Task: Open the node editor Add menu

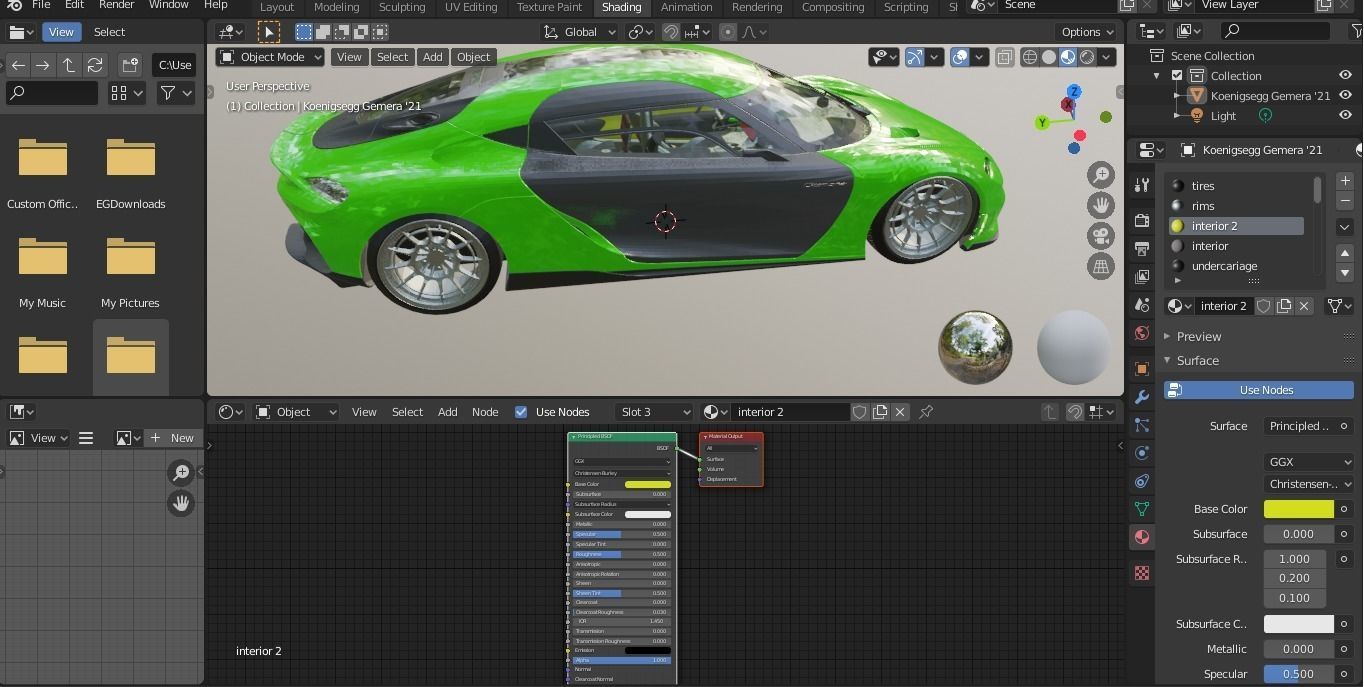Action: tap(447, 412)
